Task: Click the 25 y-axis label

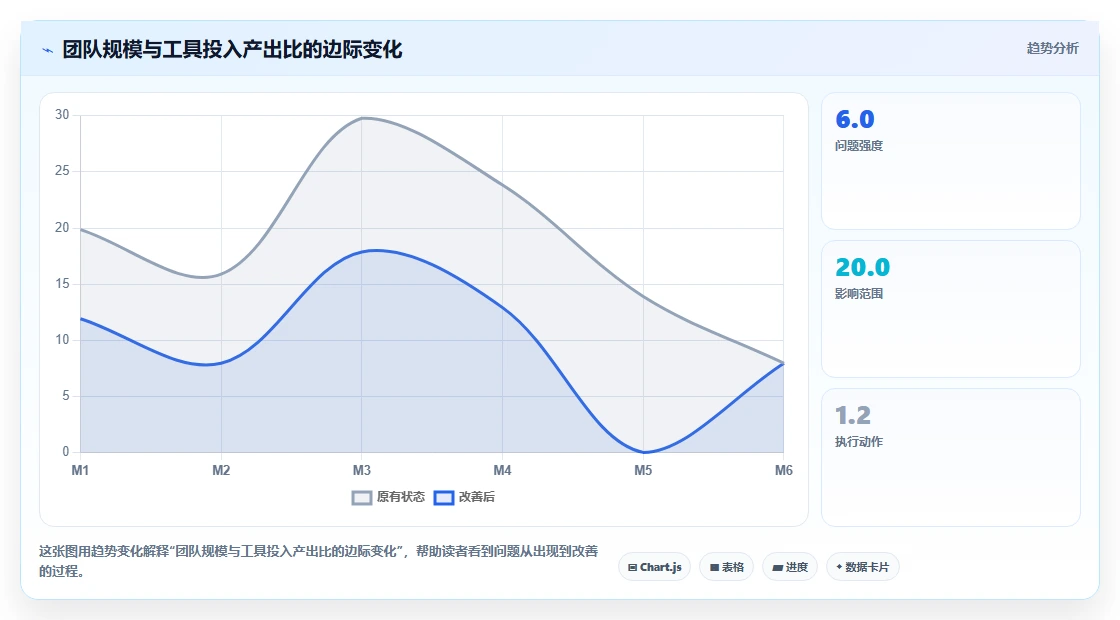Action: (x=62, y=171)
